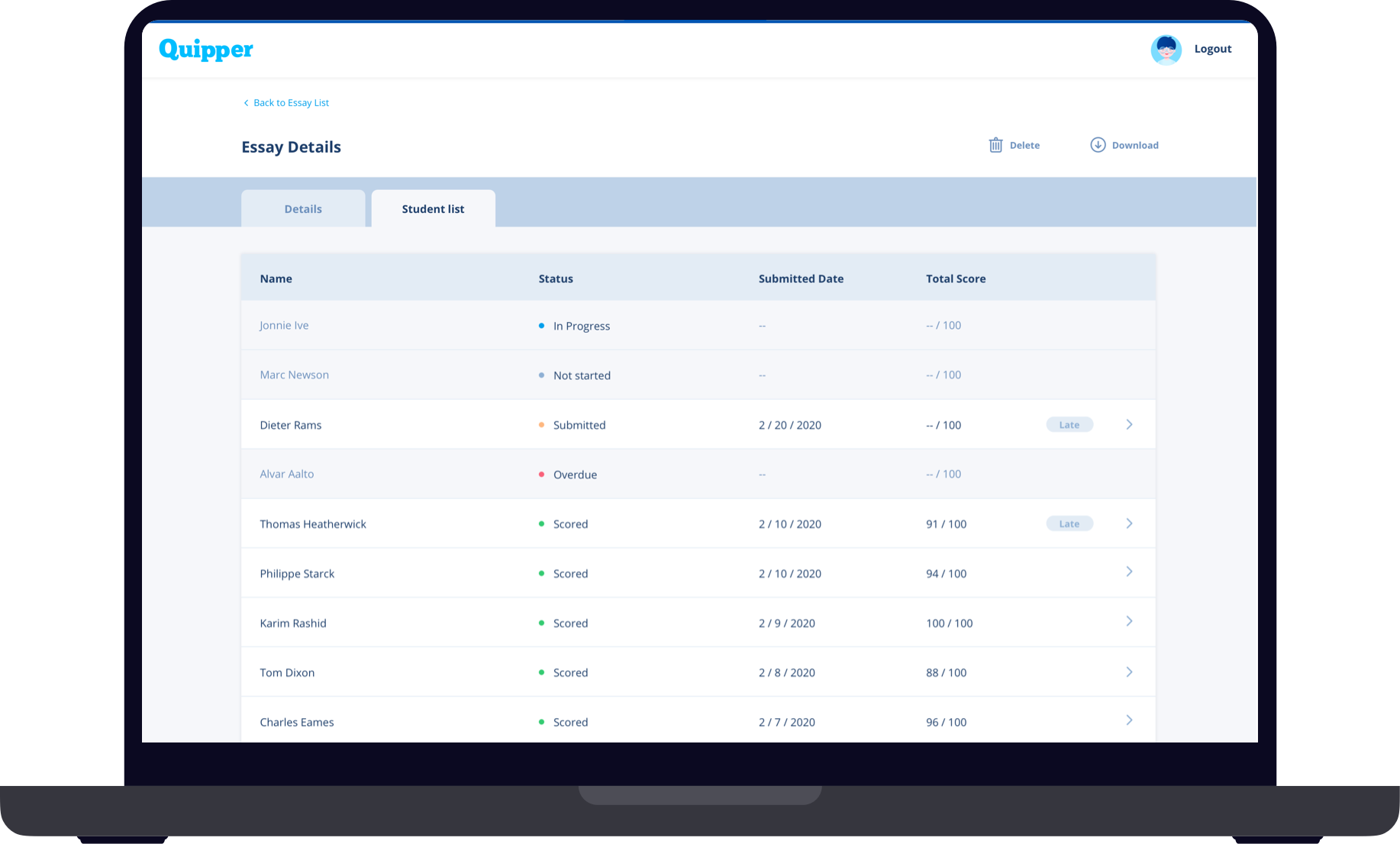The width and height of the screenshot is (1400, 844).
Task: Select the Charles Eames row
Action: 297,722
